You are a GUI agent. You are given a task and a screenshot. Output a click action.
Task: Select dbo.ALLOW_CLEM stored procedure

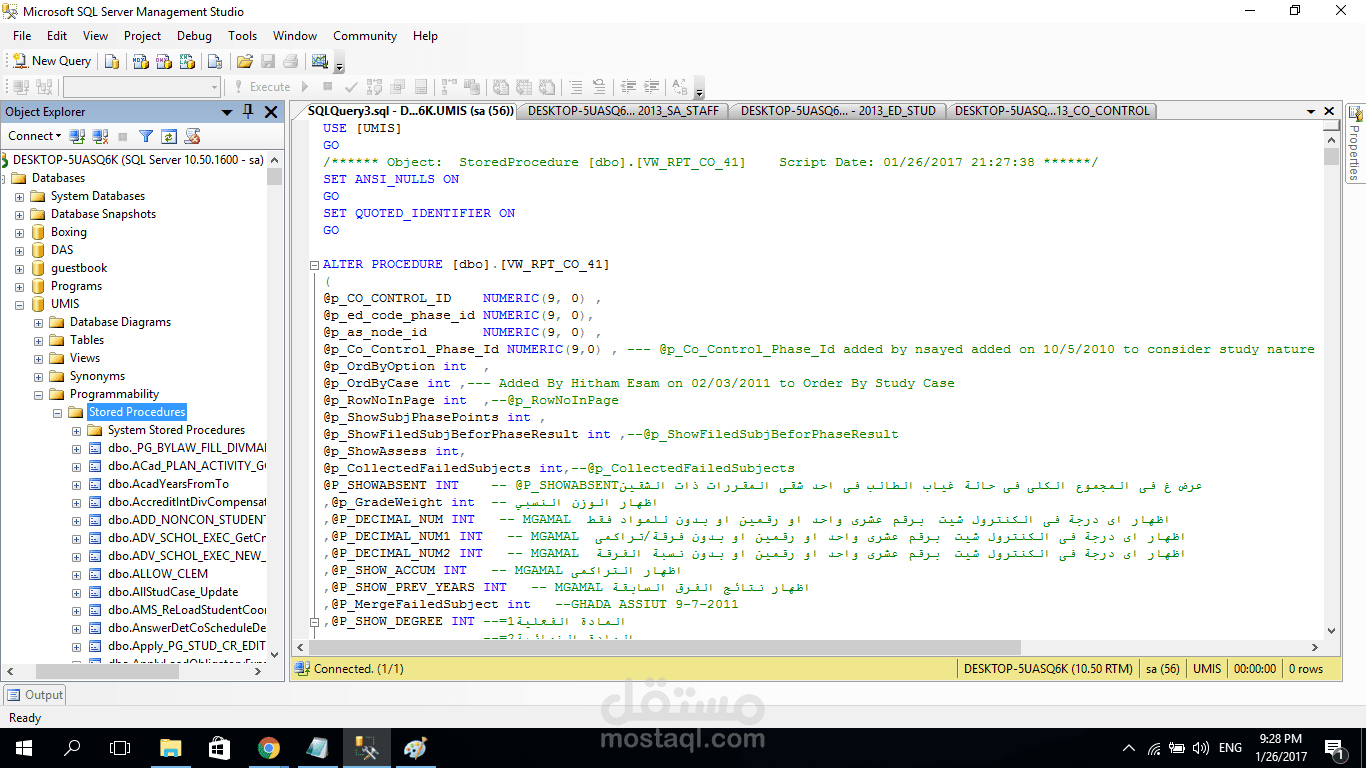158,574
